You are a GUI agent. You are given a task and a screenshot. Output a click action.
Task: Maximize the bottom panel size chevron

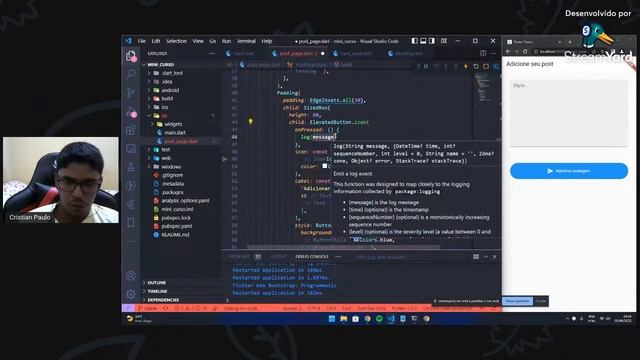point(486,257)
